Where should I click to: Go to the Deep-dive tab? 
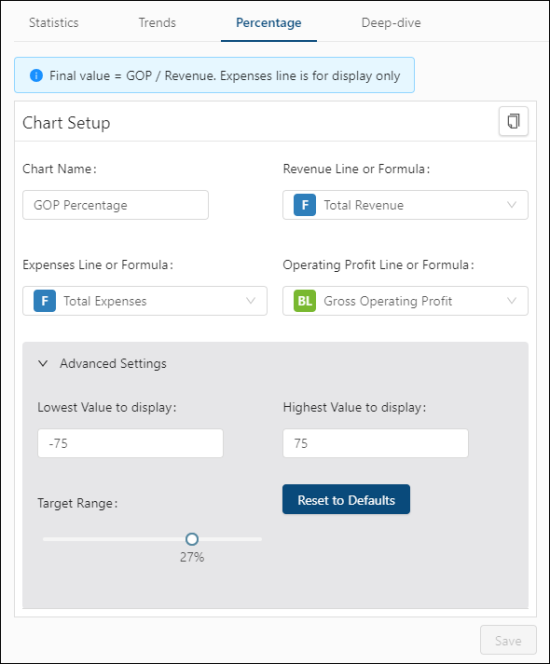click(391, 22)
